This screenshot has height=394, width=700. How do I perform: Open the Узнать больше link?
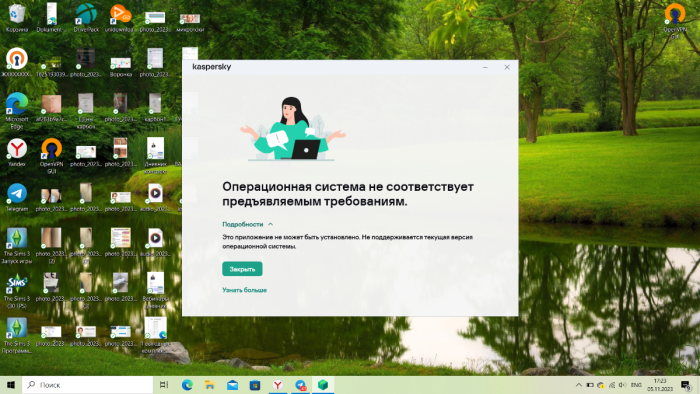point(245,290)
